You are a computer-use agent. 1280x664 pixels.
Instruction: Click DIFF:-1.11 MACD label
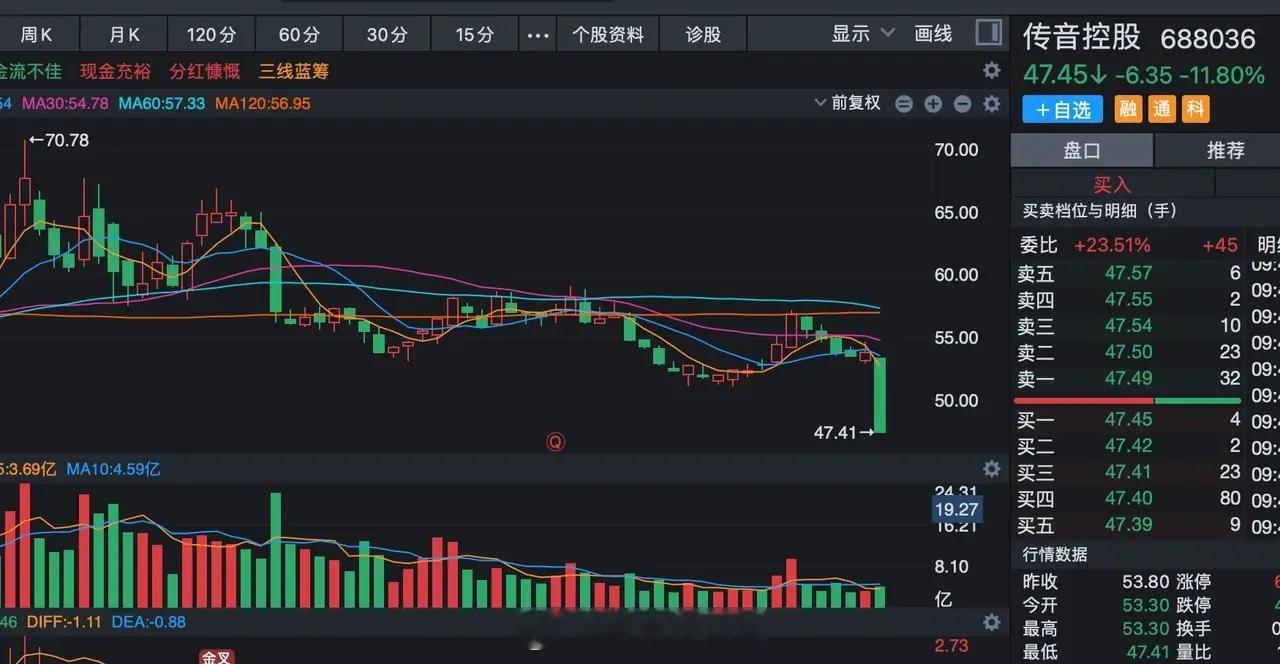tap(65, 622)
